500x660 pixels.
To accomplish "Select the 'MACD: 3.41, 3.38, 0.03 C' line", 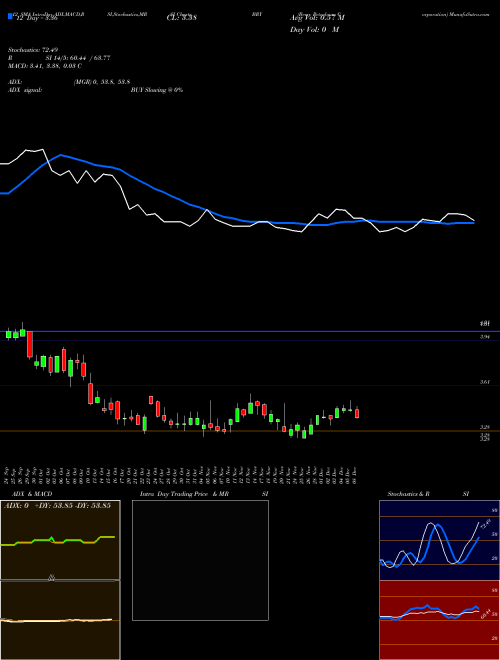I will [45, 66].
